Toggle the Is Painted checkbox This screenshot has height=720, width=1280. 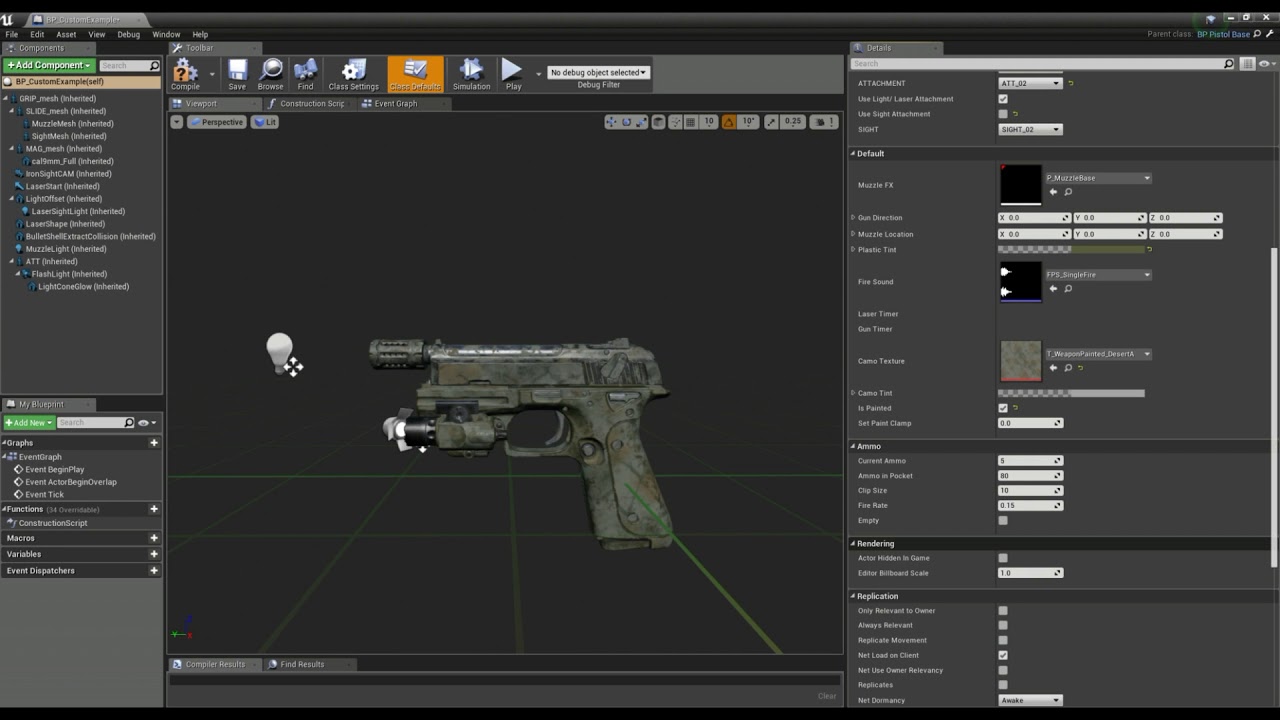pos(1003,408)
